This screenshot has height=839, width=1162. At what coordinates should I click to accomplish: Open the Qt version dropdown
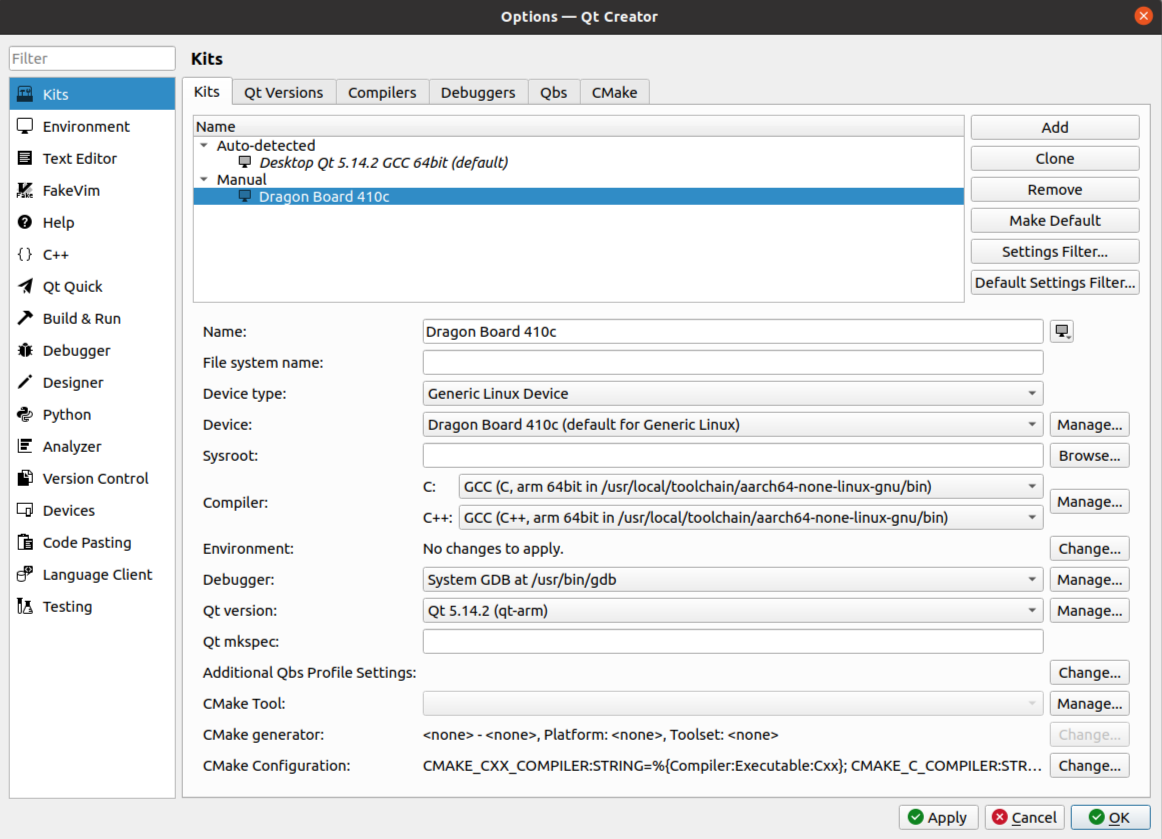(732, 611)
